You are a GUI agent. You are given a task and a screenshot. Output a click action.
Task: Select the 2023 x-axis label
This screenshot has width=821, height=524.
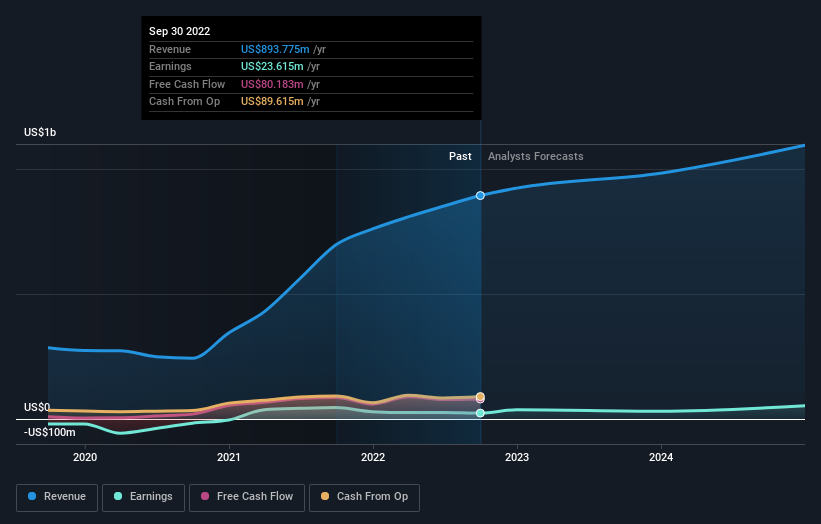click(x=517, y=458)
